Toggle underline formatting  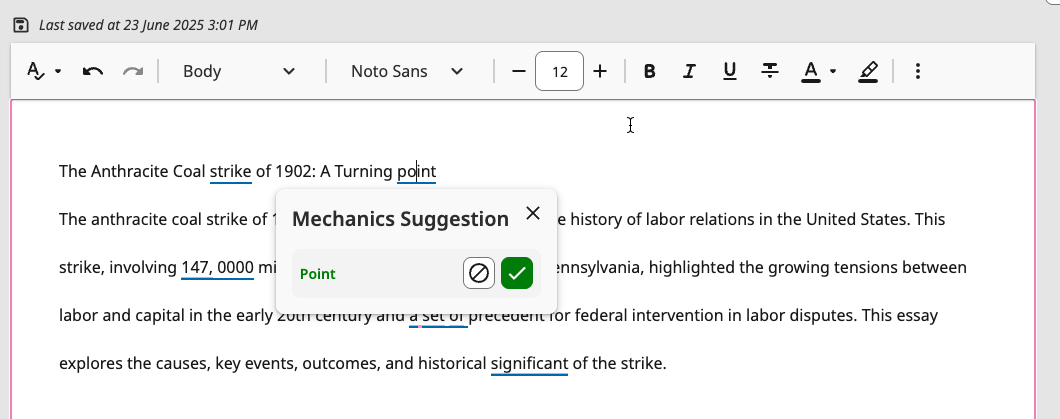729,71
